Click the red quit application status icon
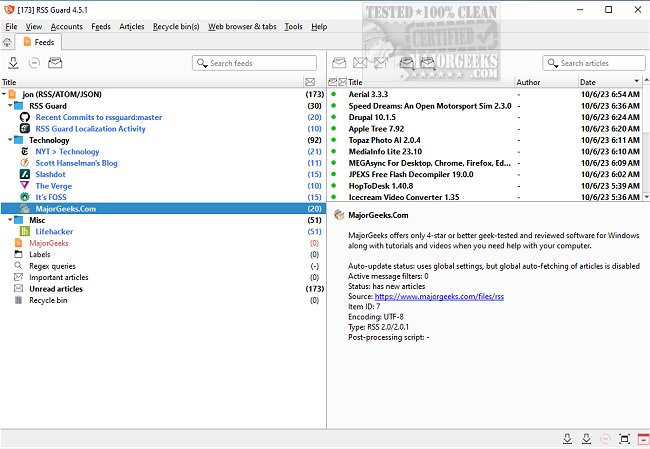The image size is (650, 449). 643,439
